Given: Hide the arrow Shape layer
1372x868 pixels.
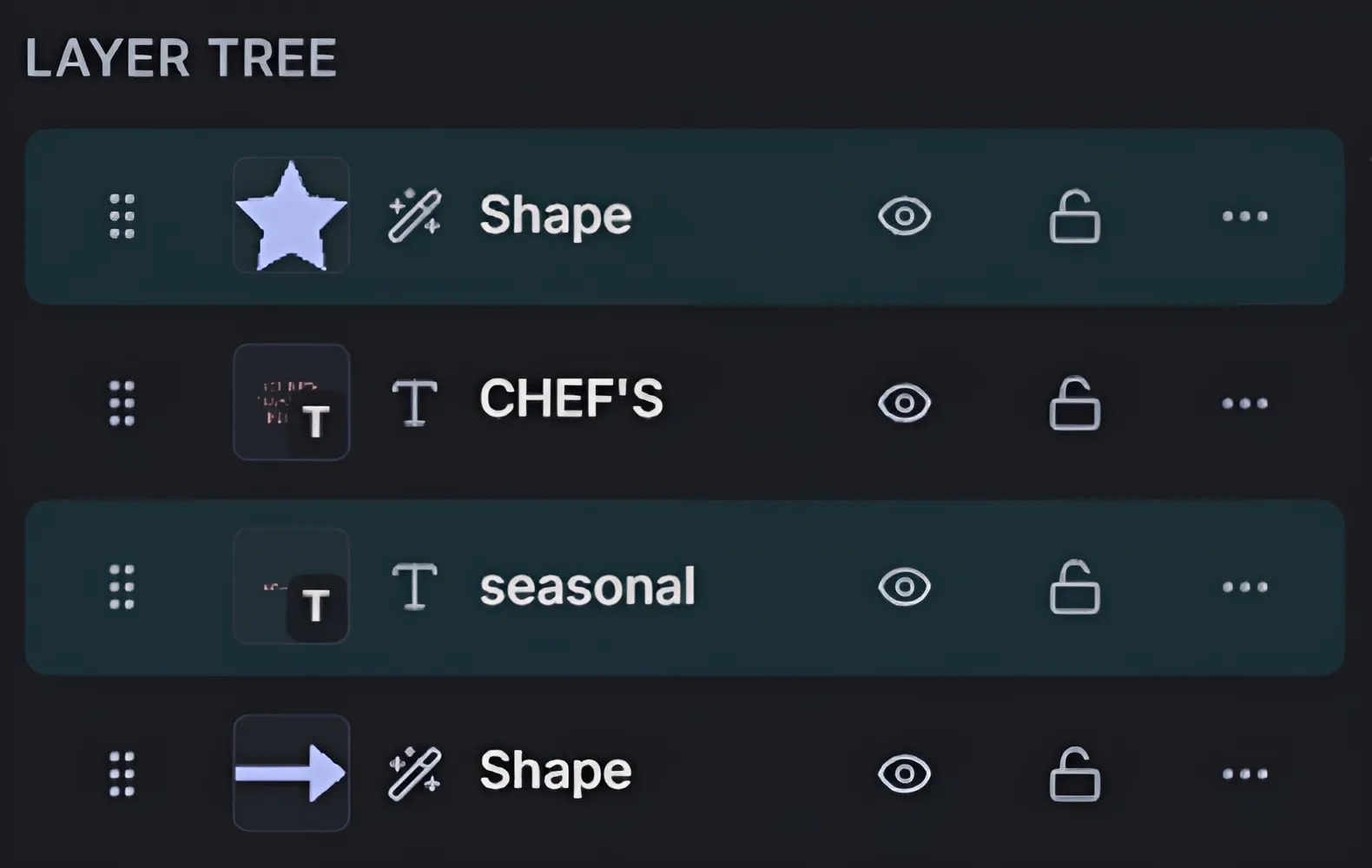Looking at the screenshot, I should point(904,773).
